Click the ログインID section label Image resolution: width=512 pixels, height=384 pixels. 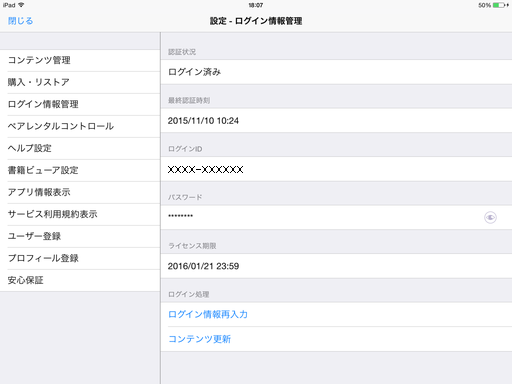(x=185, y=149)
